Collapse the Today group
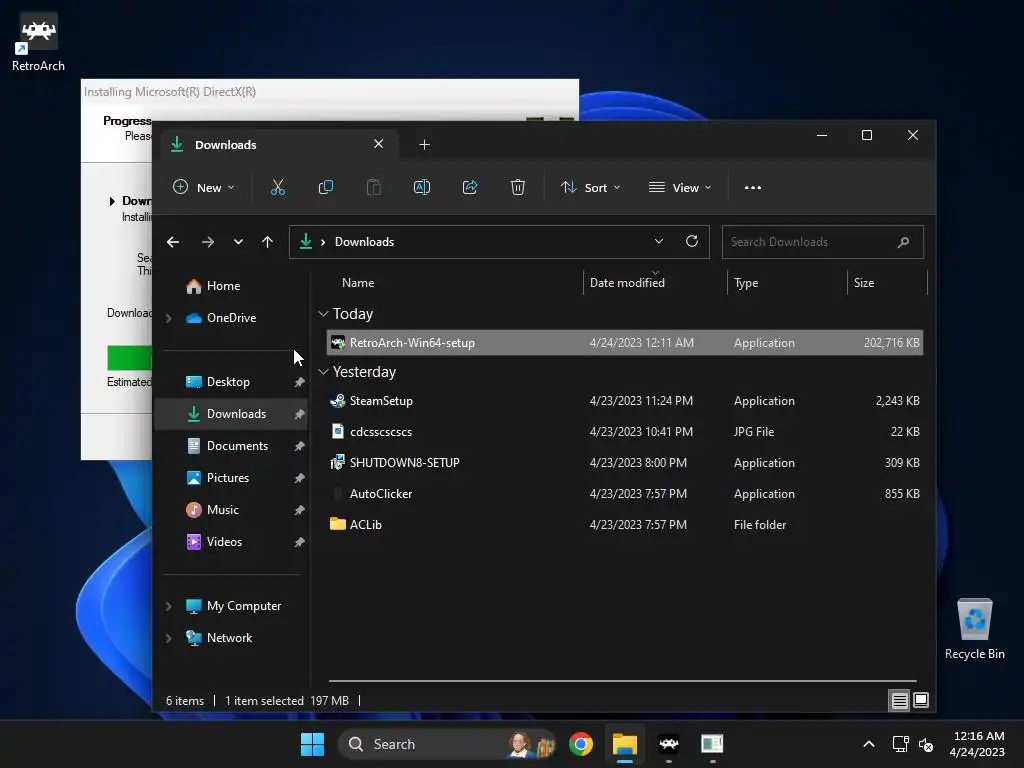Image resolution: width=1024 pixels, height=768 pixels. tap(323, 314)
